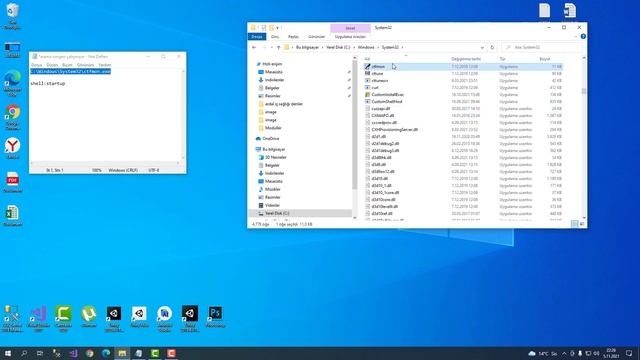Select CXHProvisioningServer.dll in the file list
640x360 pixels.
pos(395,129)
